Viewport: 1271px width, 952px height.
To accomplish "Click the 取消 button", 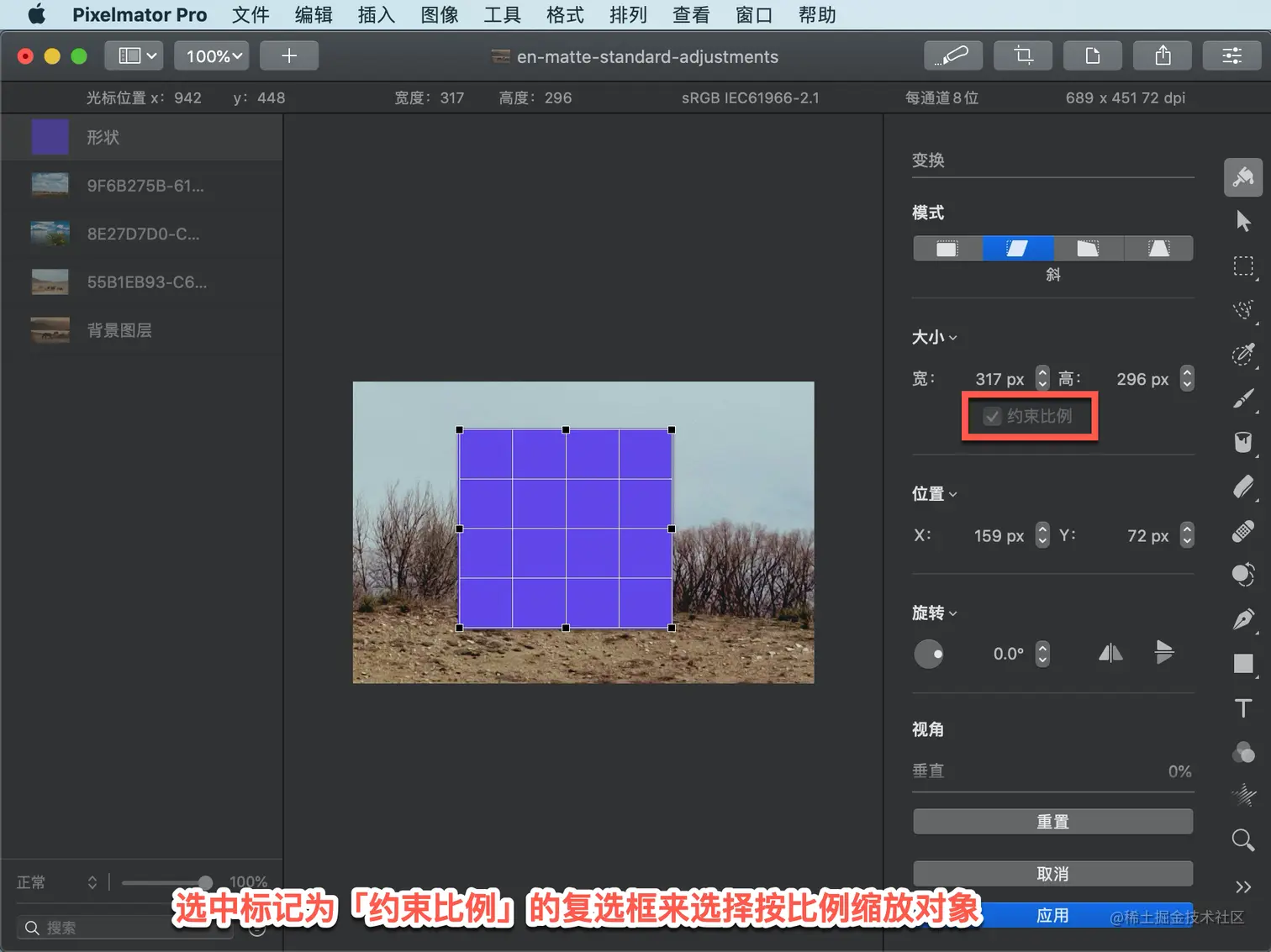I will point(1052,874).
